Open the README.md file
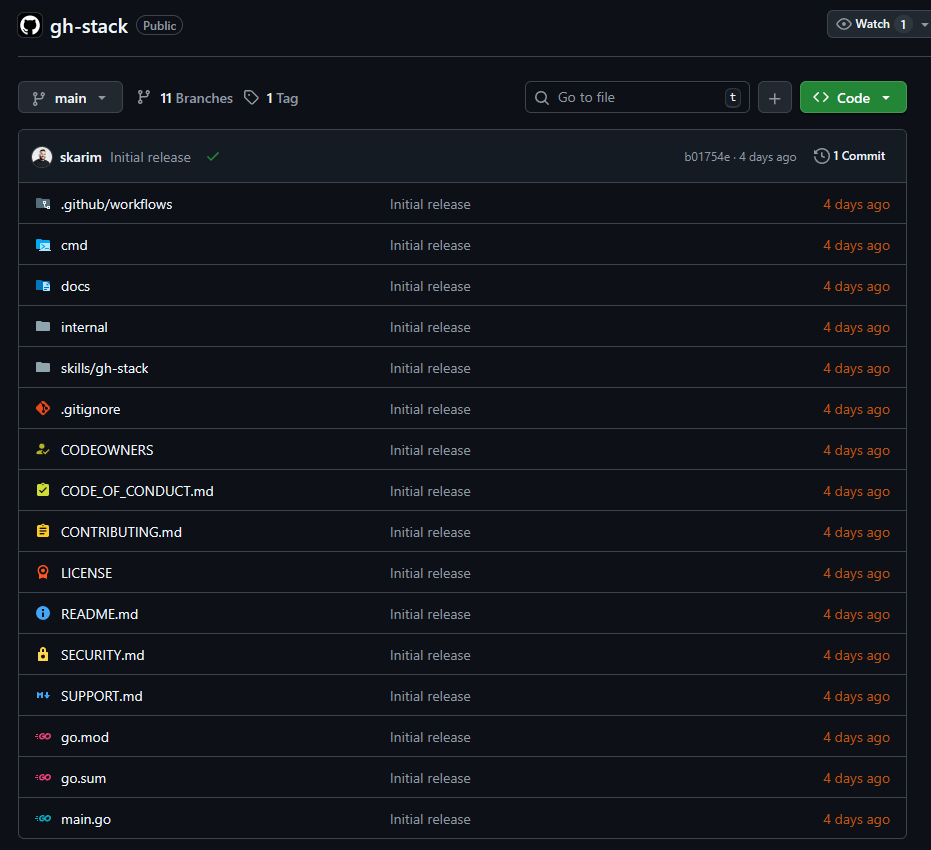 [x=99, y=614]
